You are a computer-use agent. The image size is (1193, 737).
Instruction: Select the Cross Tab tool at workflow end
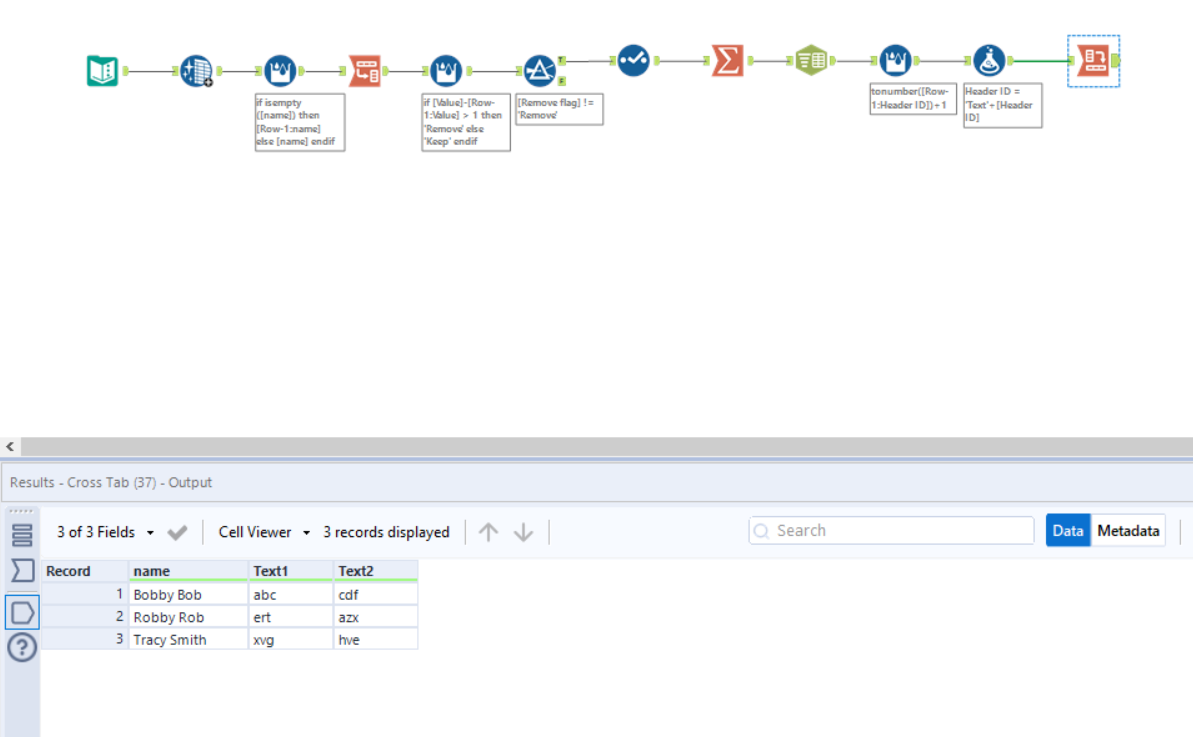[x=1093, y=60]
